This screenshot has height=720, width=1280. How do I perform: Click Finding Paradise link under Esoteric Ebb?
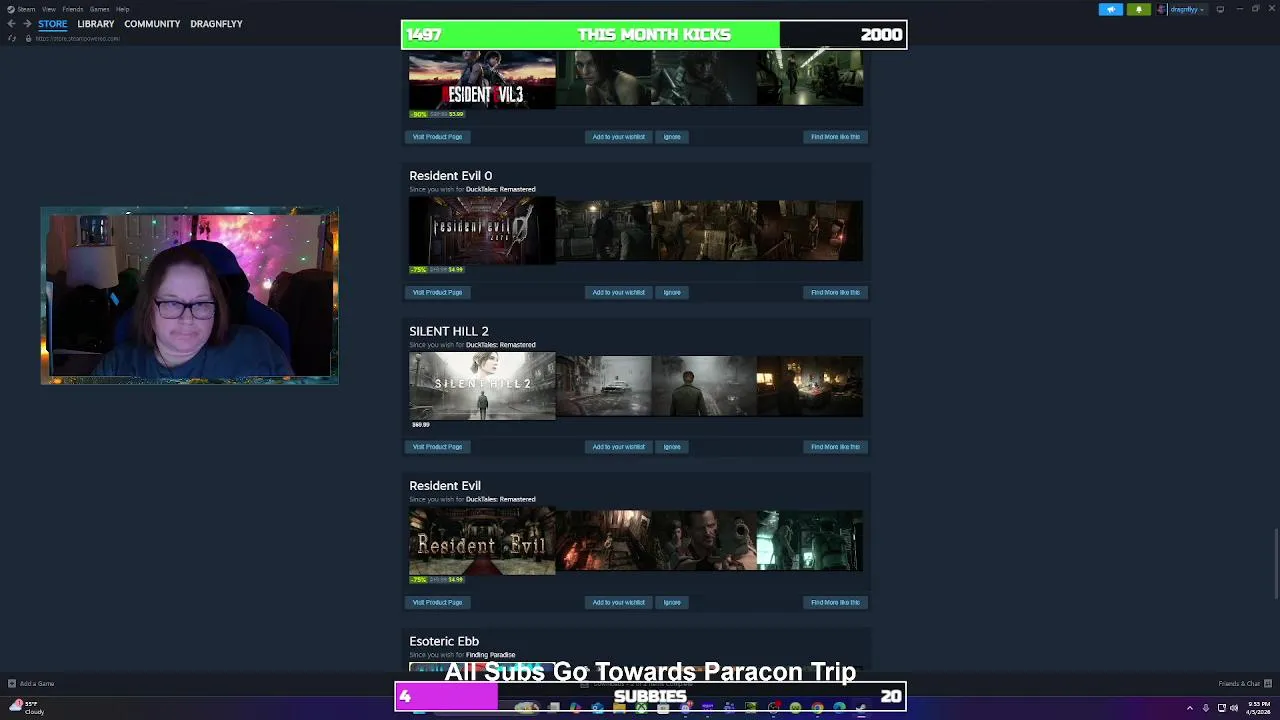coord(490,655)
